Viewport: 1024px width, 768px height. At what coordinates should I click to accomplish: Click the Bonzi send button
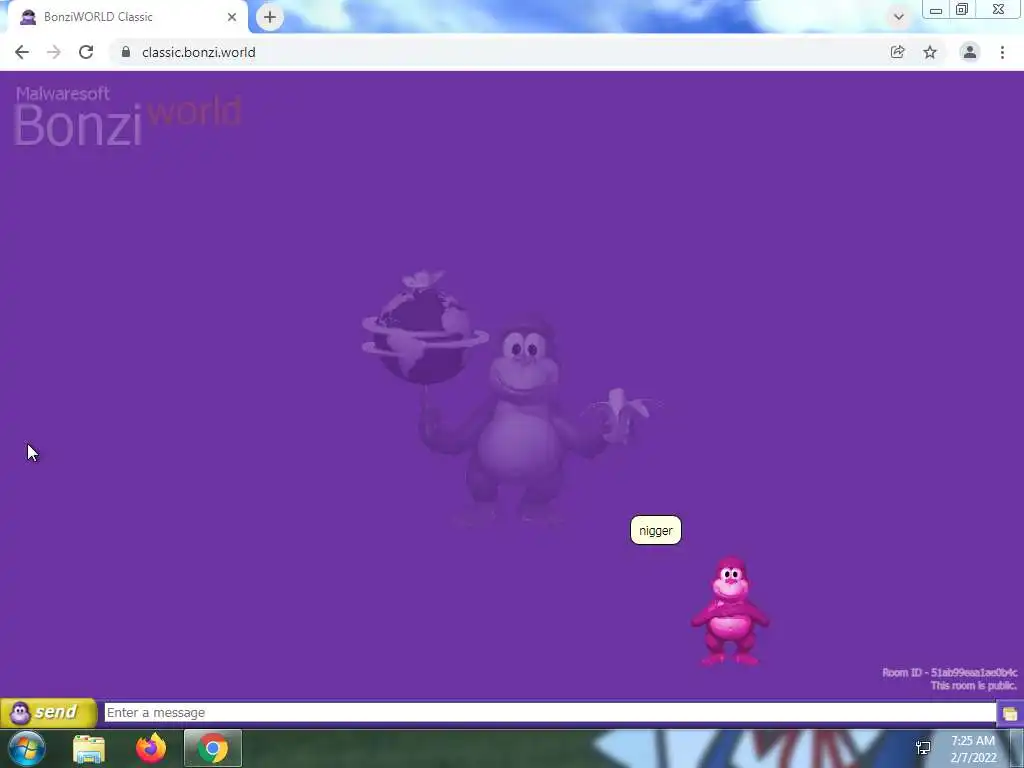(x=48, y=712)
